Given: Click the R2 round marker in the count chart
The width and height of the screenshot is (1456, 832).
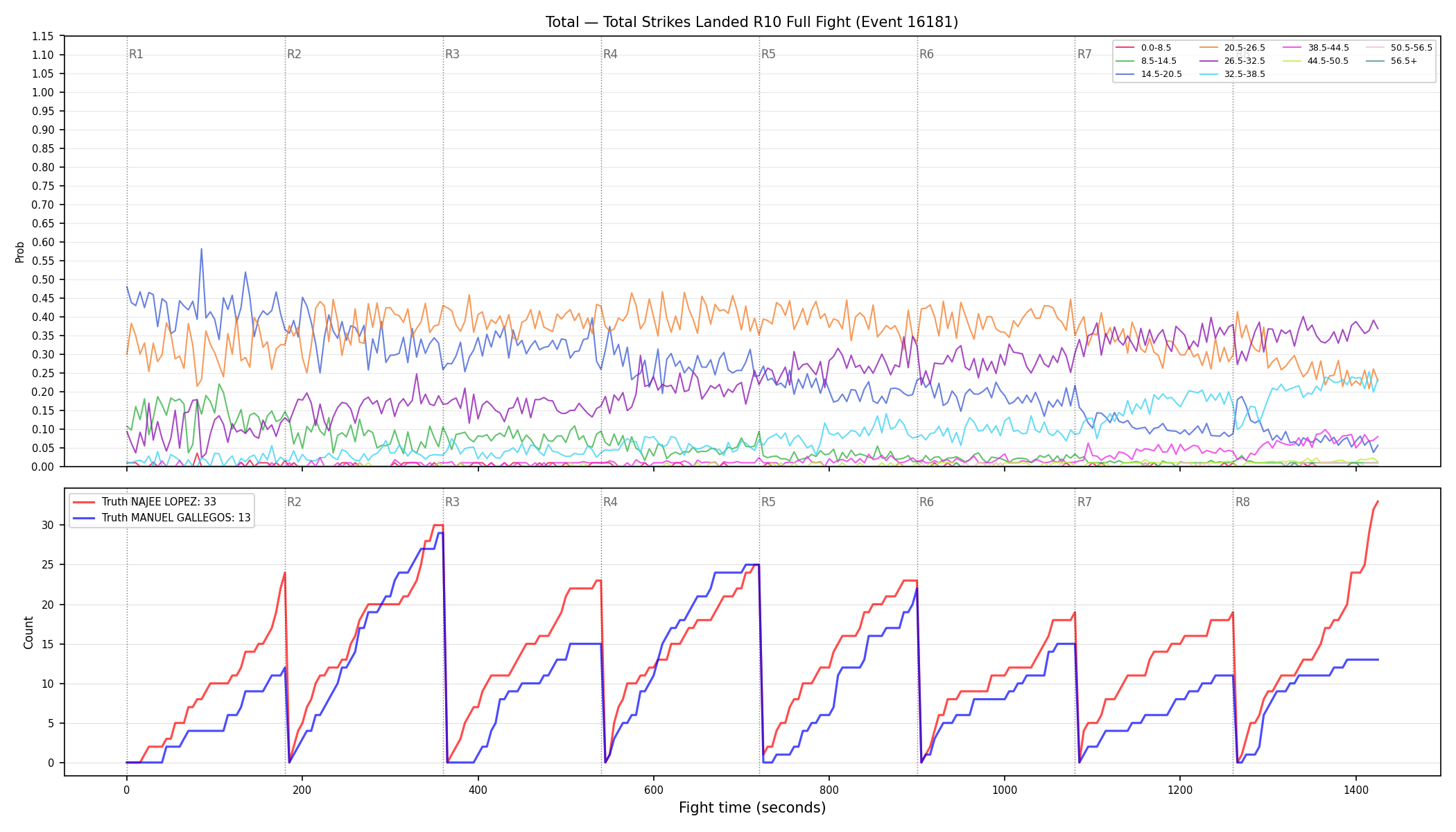Looking at the screenshot, I should pos(294,502).
